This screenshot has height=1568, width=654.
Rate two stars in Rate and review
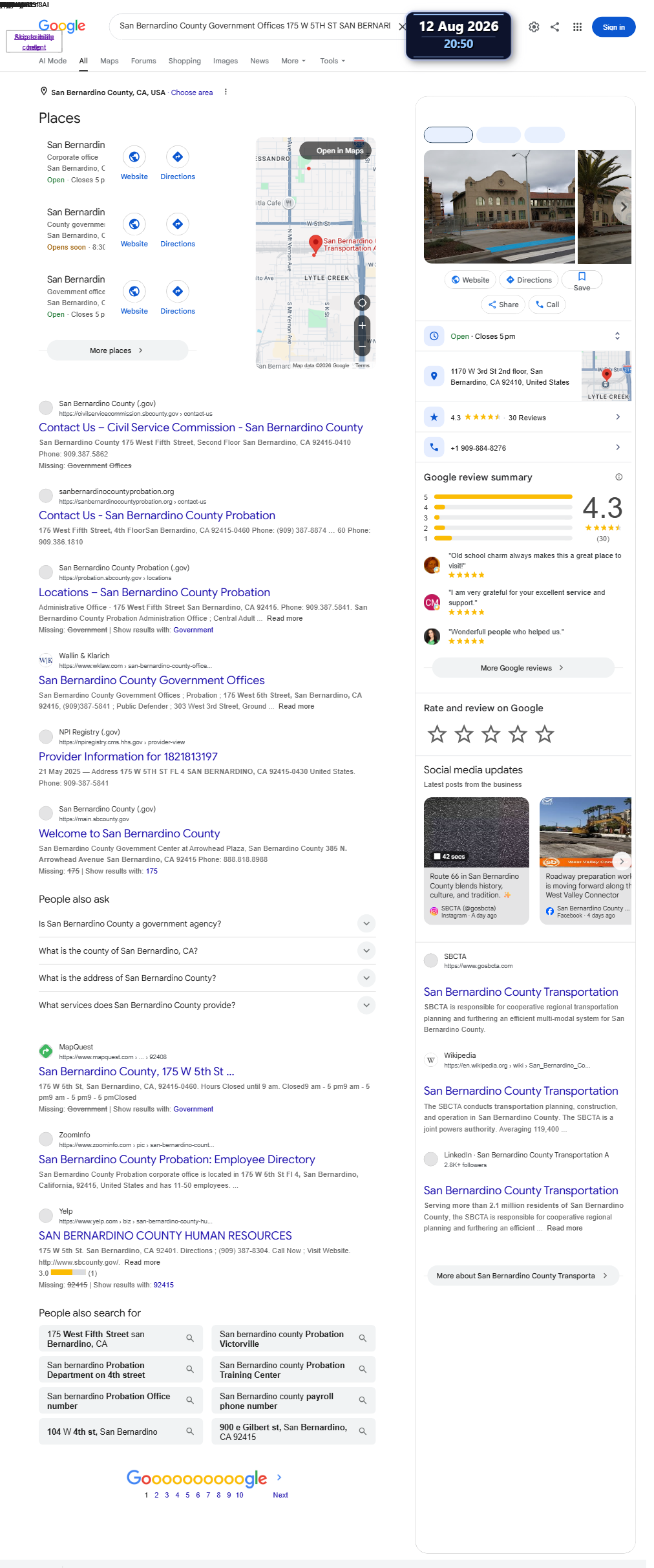pos(464,734)
